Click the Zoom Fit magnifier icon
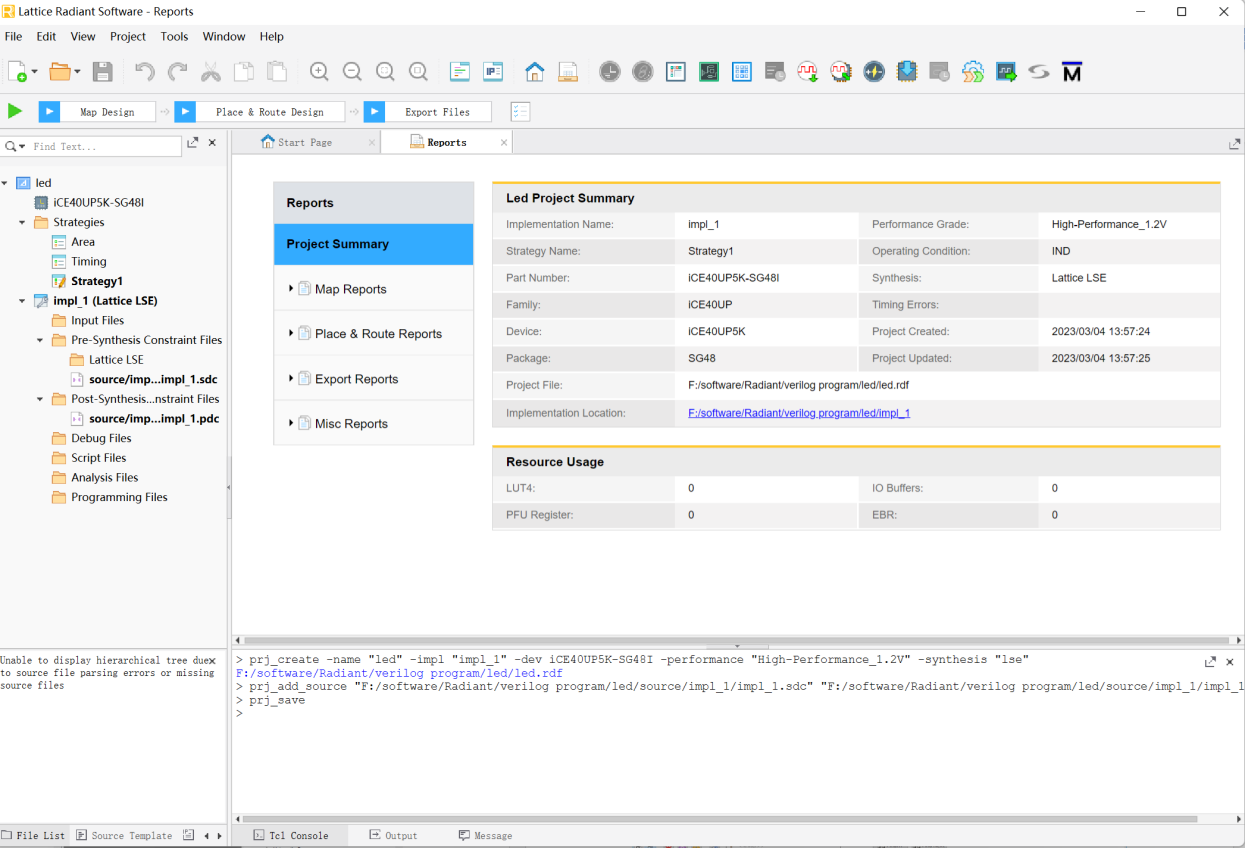This screenshot has width=1245, height=848. pyautogui.click(x=385, y=72)
